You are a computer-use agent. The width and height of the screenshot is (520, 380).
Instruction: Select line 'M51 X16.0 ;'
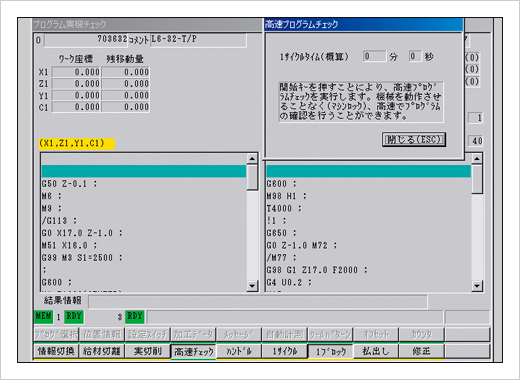[x=144, y=245]
